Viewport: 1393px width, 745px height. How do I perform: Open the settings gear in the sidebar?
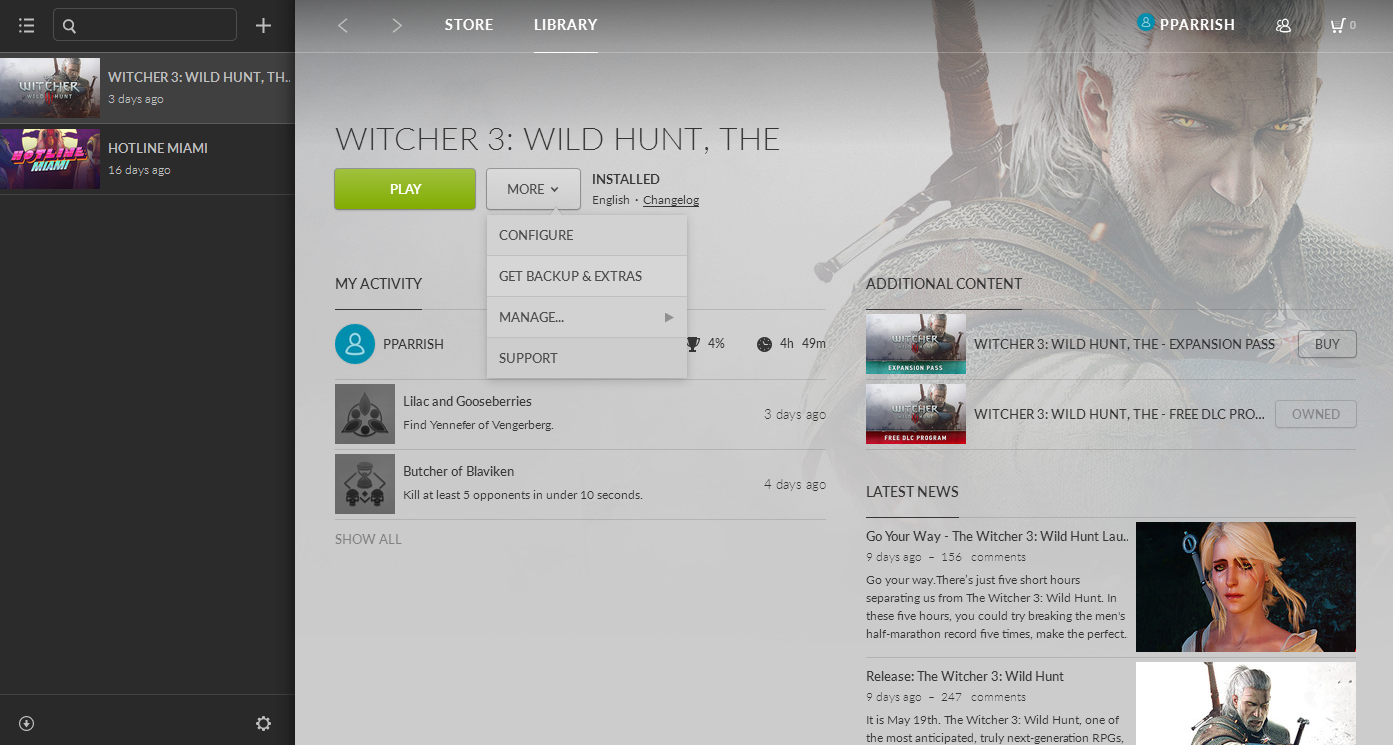pos(263,723)
